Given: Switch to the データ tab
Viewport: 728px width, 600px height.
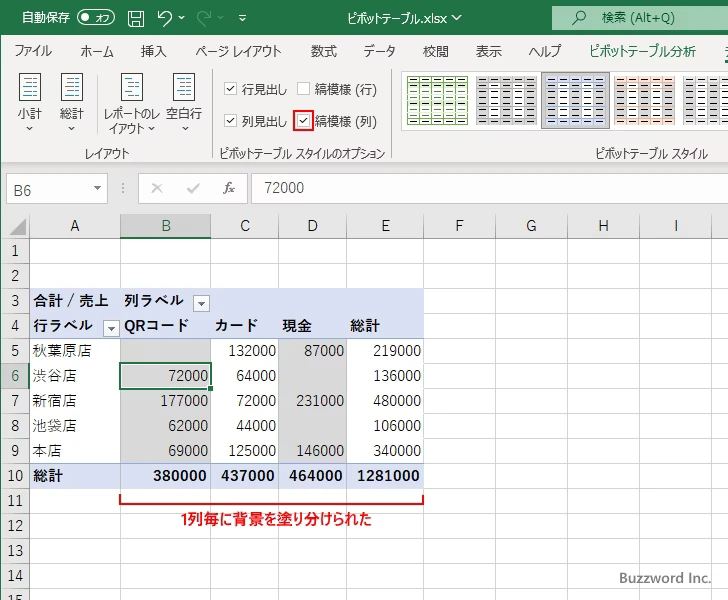Looking at the screenshot, I should 379,51.
